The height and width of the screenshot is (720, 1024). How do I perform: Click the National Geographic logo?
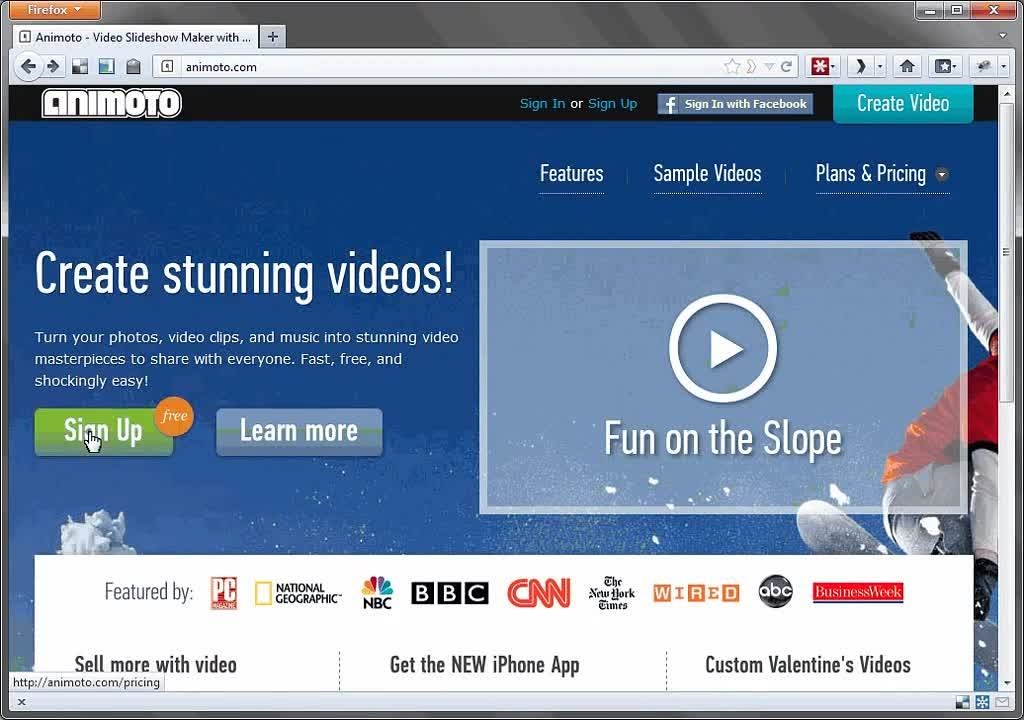298,593
